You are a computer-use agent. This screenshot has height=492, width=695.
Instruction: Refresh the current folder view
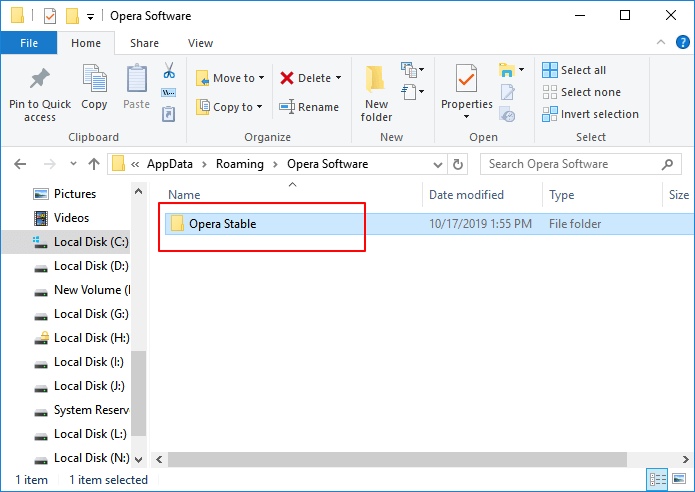click(x=458, y=164)
